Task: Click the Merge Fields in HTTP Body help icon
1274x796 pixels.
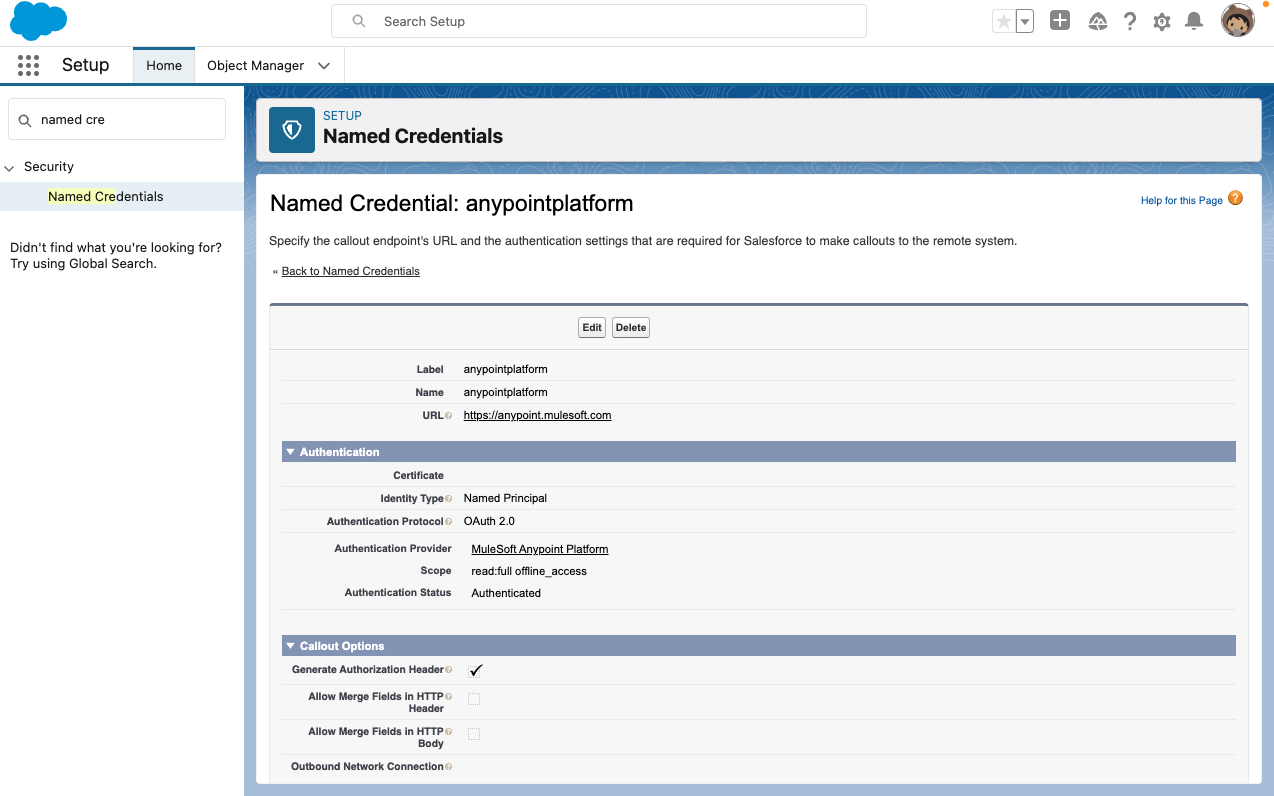Action: click(448, 732)
